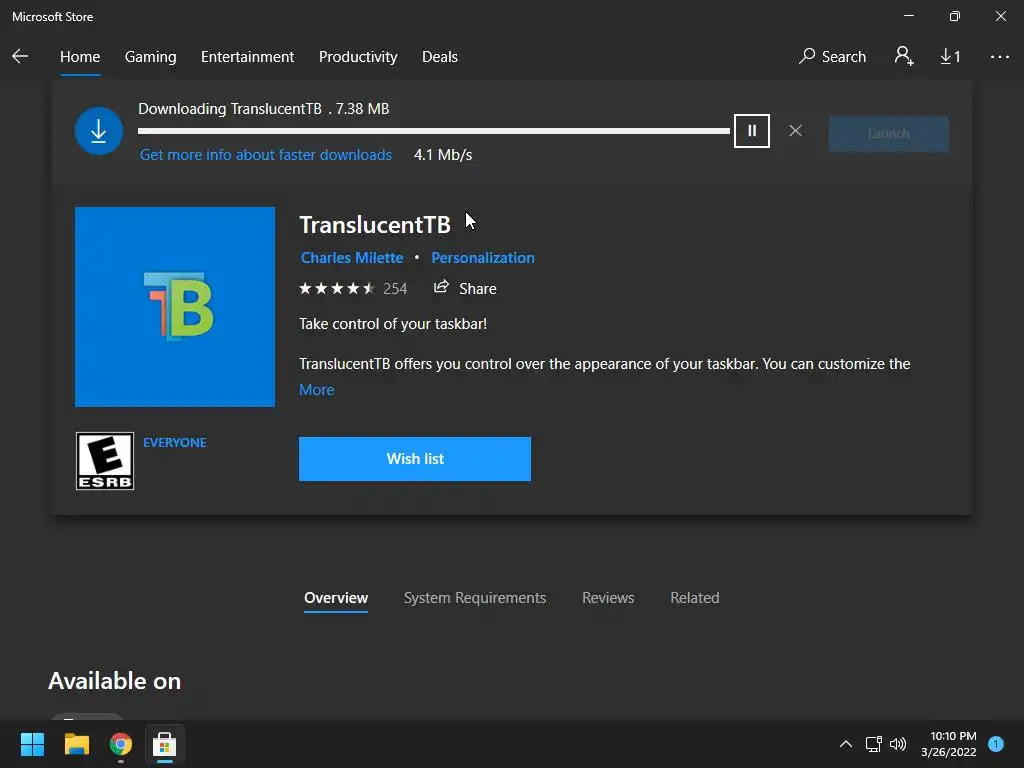
Task: Open the Windows Start menu
Action: 32,744
